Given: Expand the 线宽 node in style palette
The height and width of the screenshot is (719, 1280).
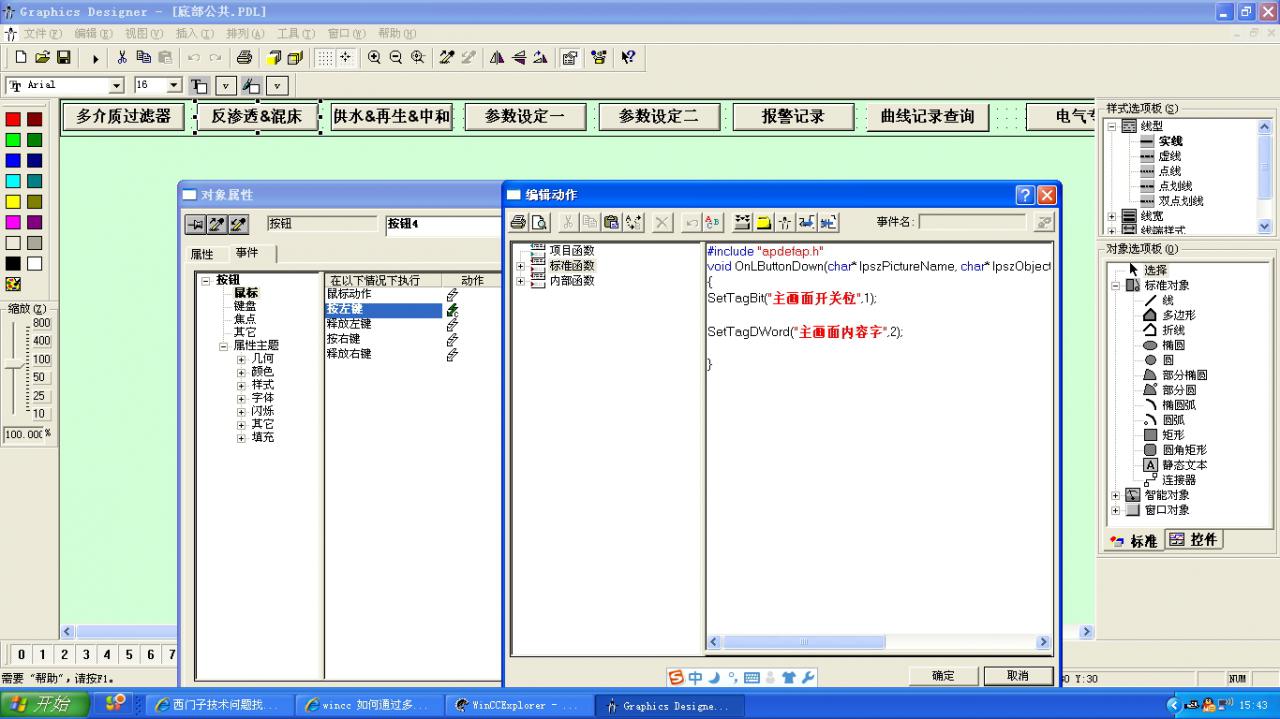Looking at the screenshot, I should click(1111, 216).
